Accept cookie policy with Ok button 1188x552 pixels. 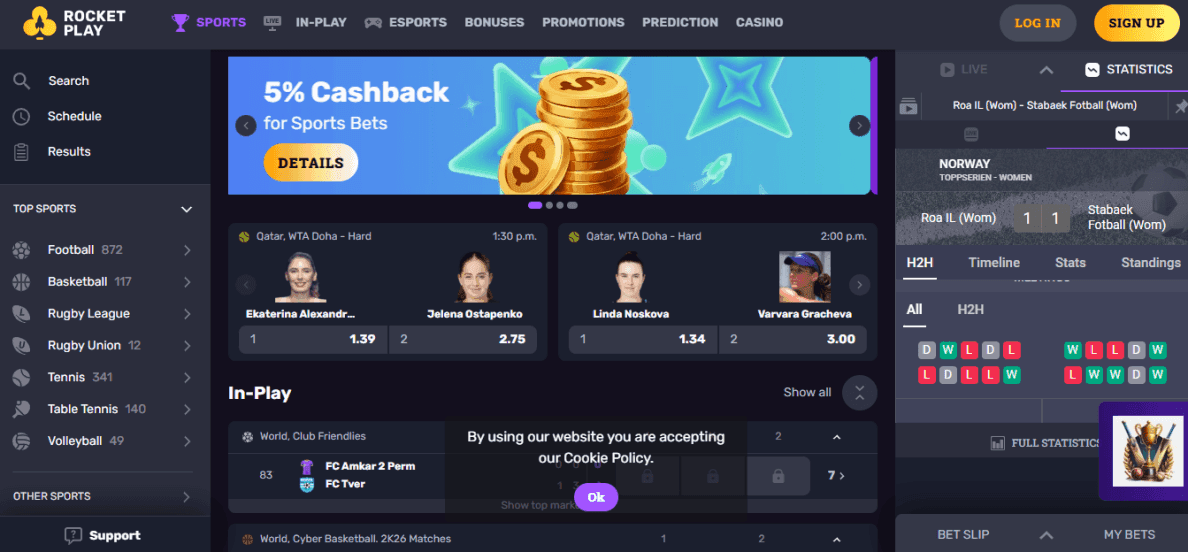pyautogui.click(x=596, y=497)
